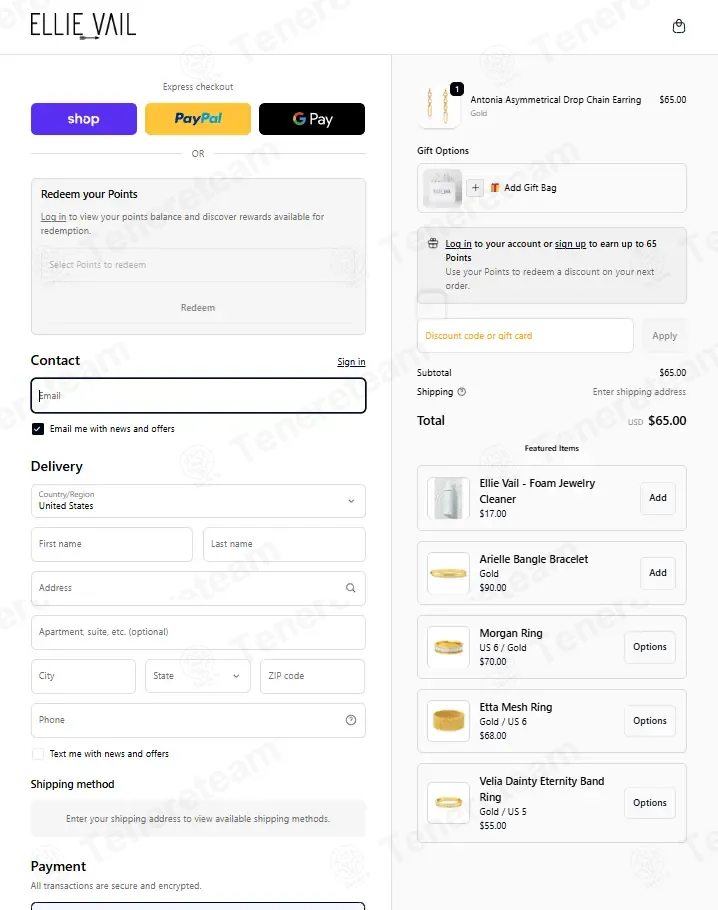Open the State dropdown
The image size is (718, 910).
(198, 676)
